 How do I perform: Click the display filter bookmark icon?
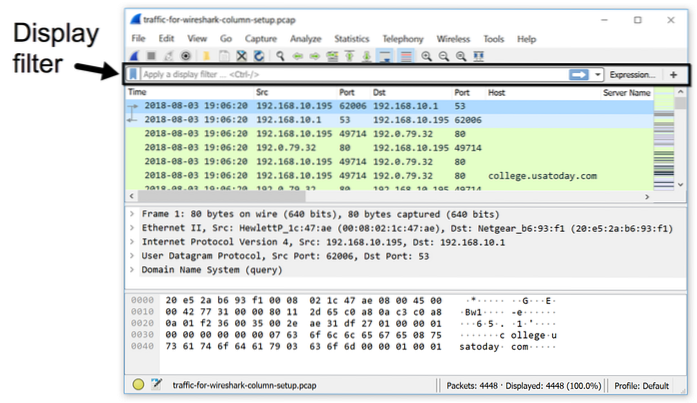pos(135,75)
